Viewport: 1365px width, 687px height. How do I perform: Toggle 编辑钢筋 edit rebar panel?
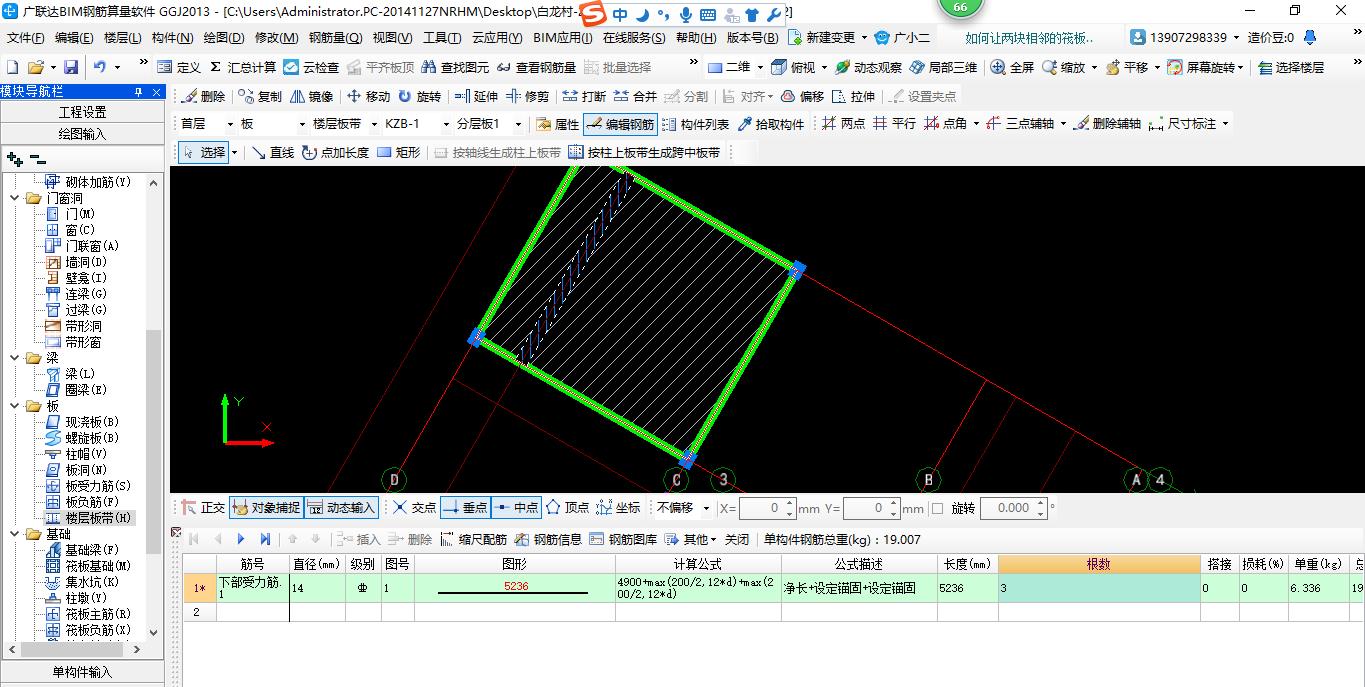coord(620,124)
